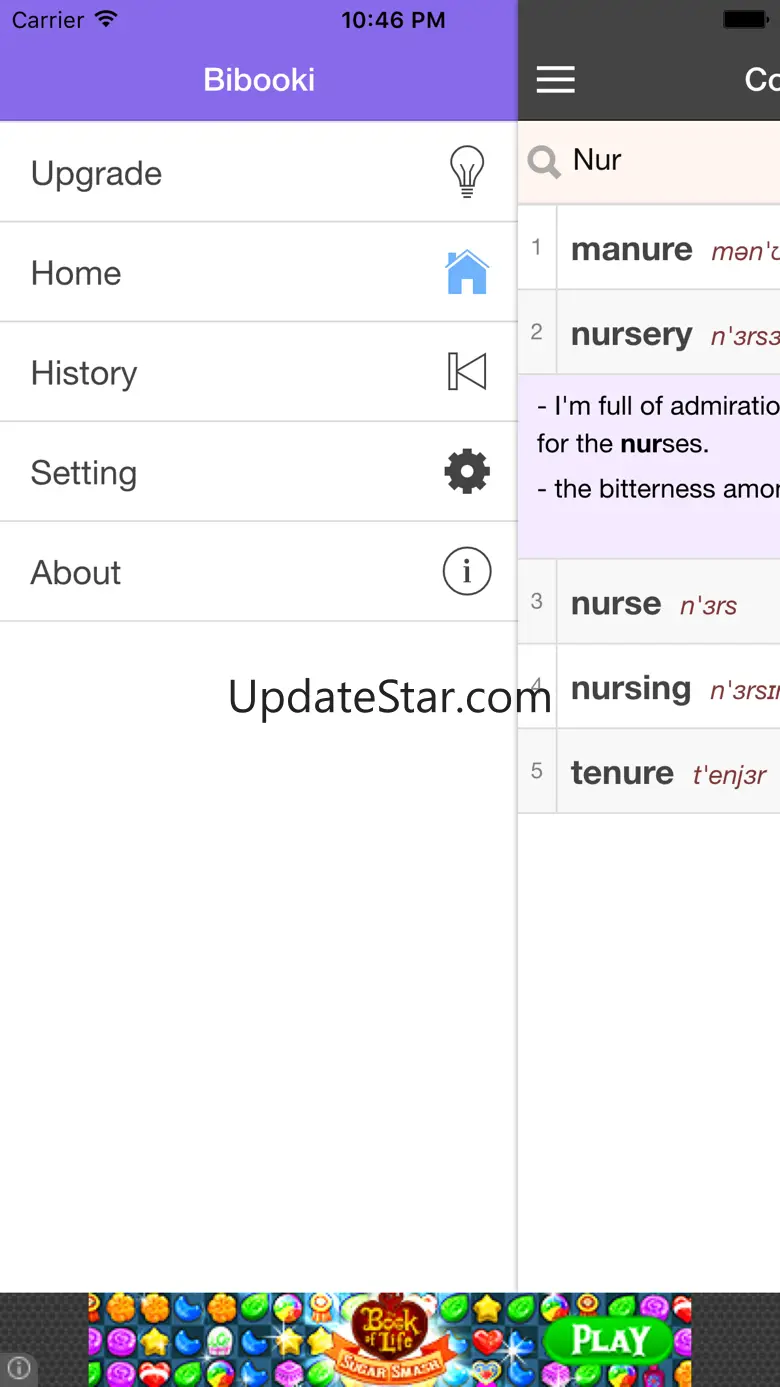Tap the History skip-back icon
The width and height of the screenshot is (780, 1387).
[x=467, y=372]
